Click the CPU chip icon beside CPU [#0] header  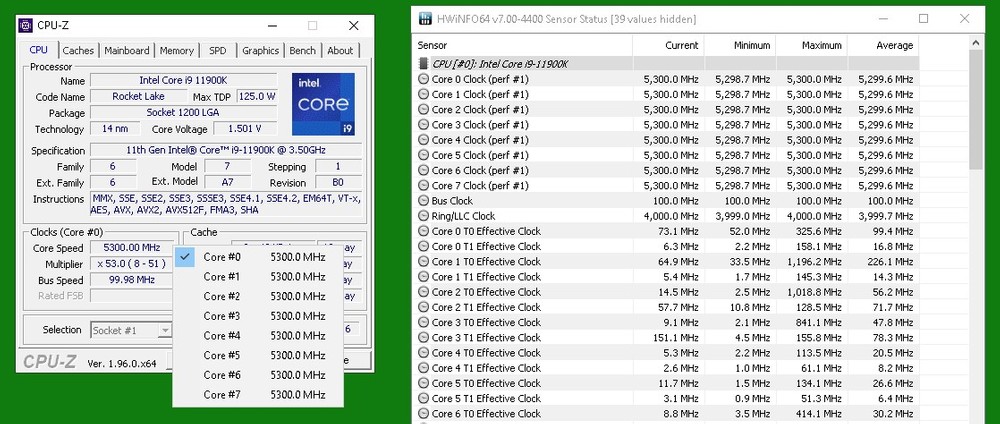423,64
